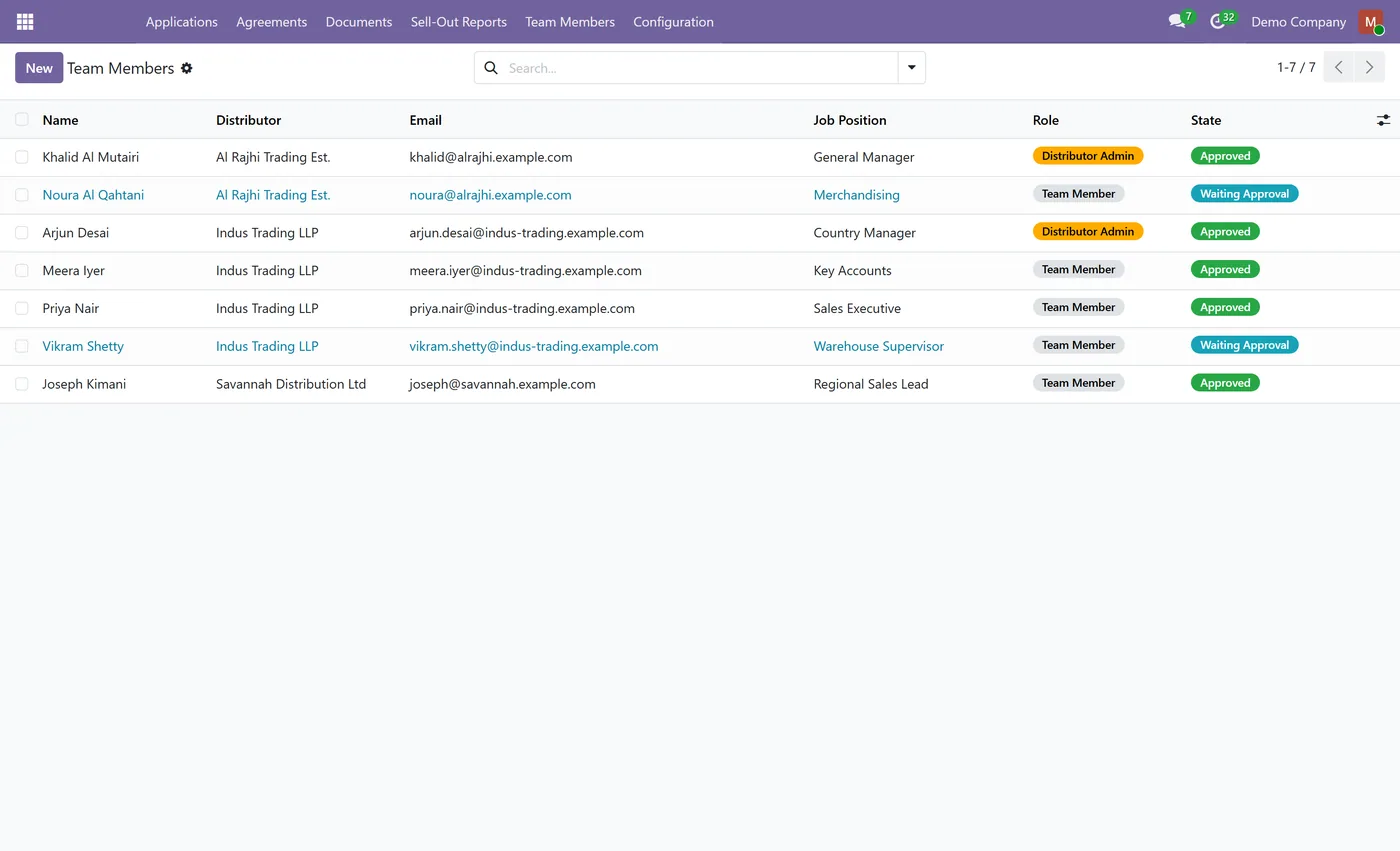Screen dimensions: 1400x851
Task: Select the Khalid Al Mutairi row checkbox
Action: click(x=22, y=157)
